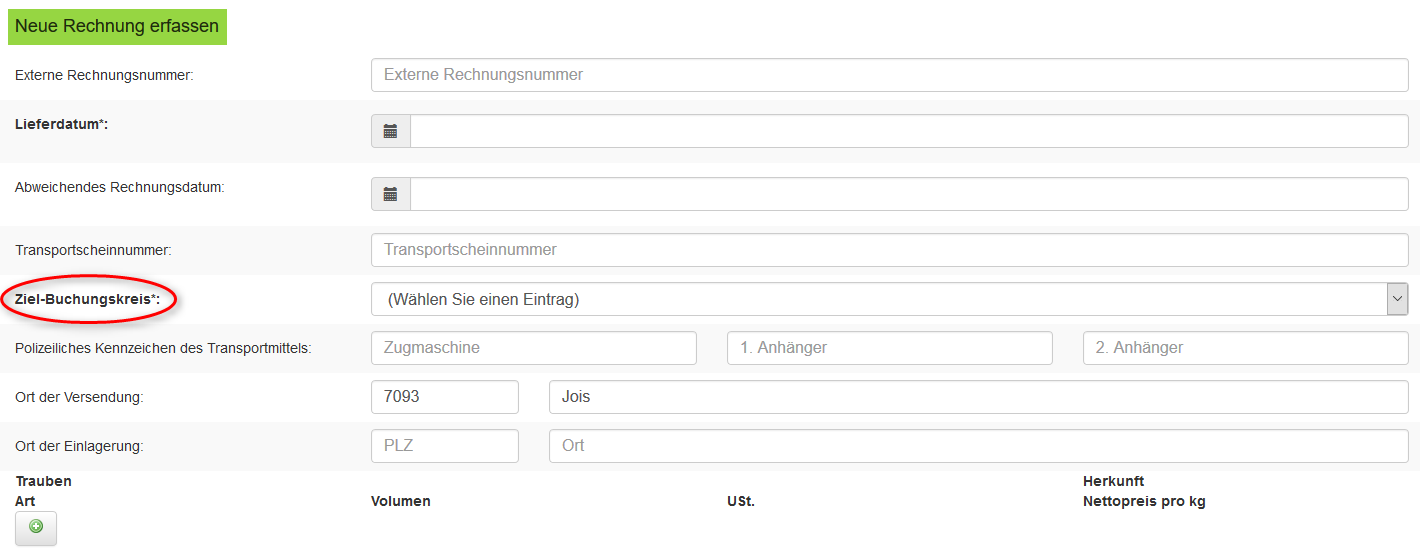Click the circled Ziel-Buchungskreis label

click(x=87, y=299)
